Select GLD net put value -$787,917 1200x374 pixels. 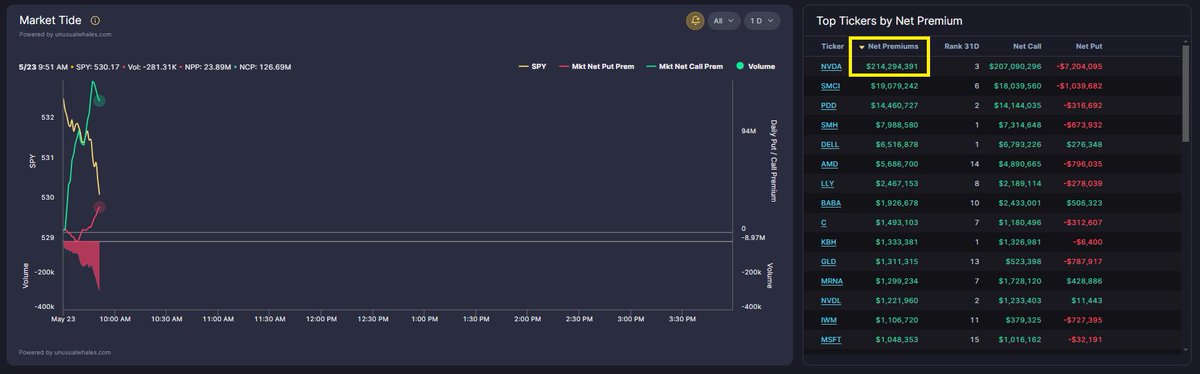tap(1083, 261)
